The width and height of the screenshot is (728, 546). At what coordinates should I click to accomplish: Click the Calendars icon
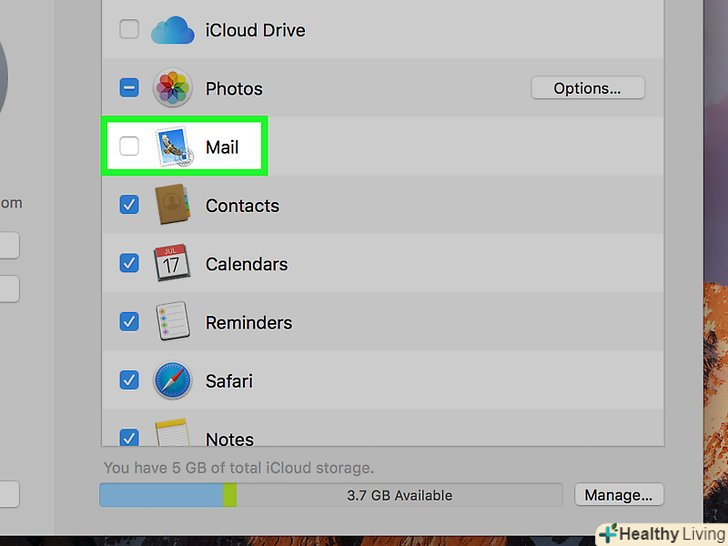172,264
